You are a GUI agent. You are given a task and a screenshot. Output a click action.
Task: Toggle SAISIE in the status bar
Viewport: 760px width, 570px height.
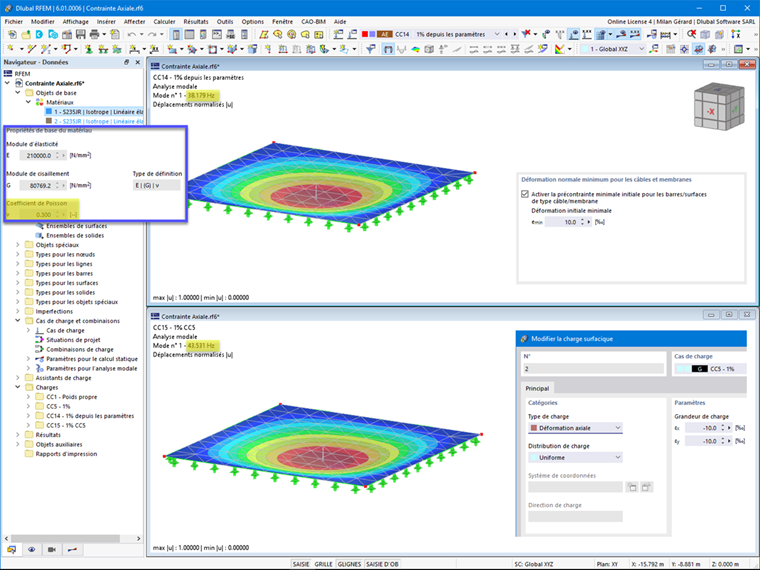pos(301,564)
